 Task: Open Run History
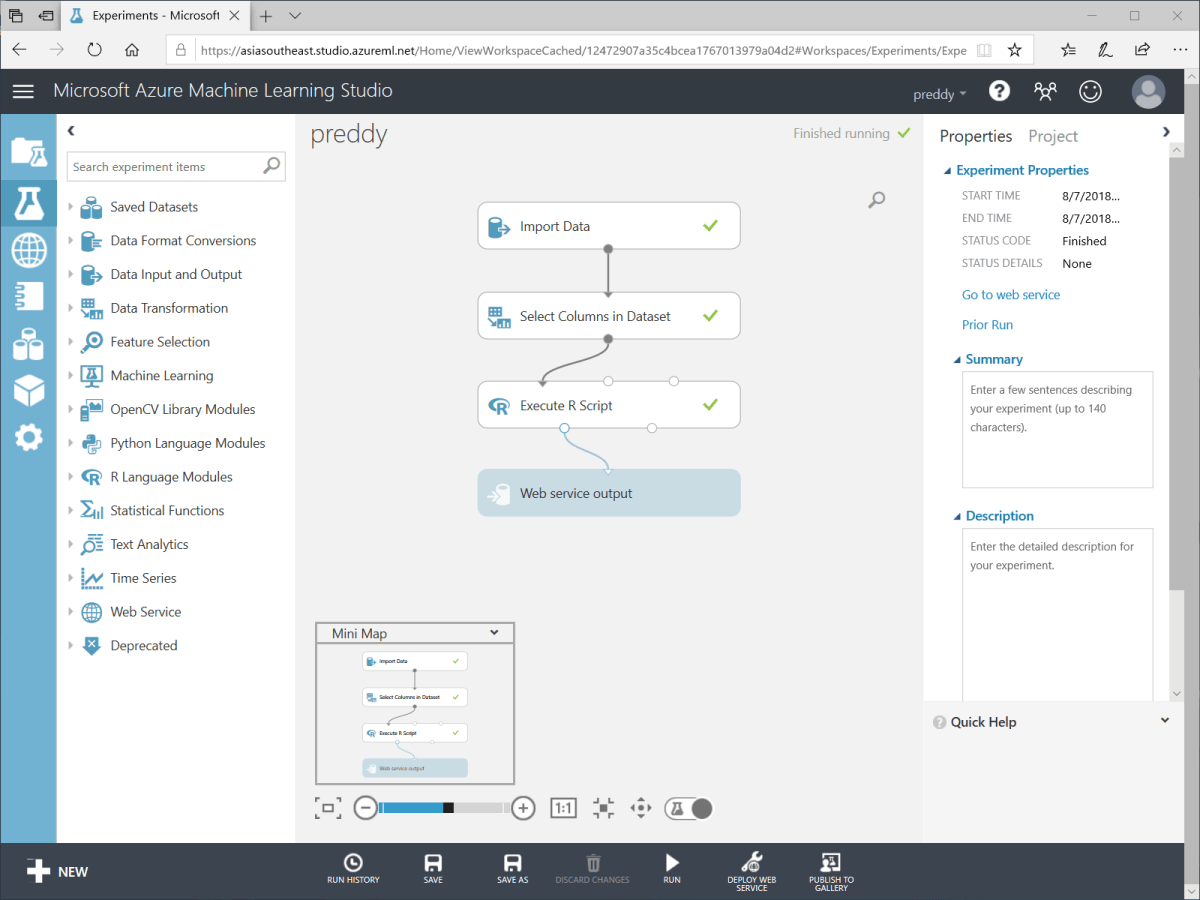[353, 868]
